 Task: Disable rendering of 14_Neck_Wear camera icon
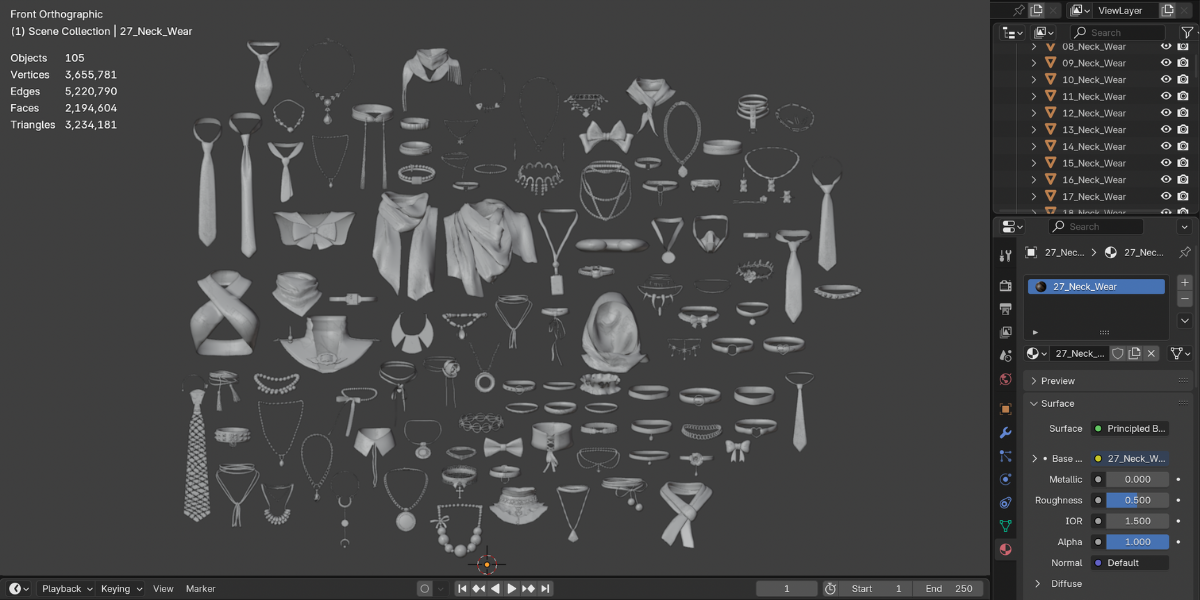pos(1183,147)
